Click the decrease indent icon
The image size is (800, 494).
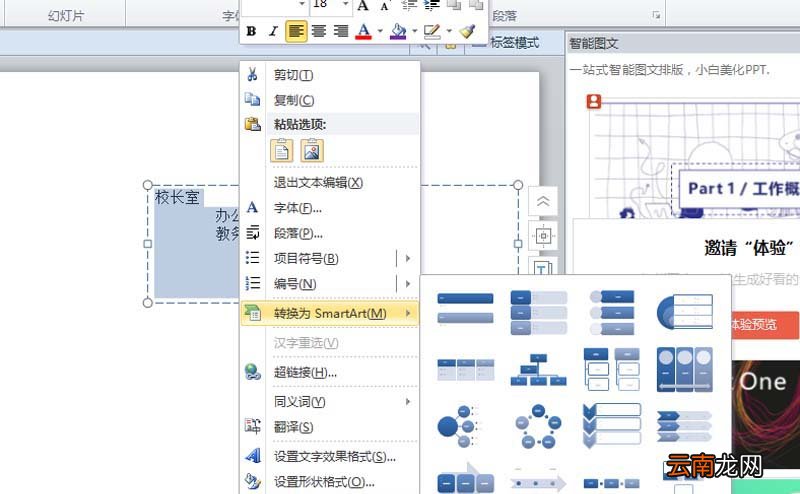[409, 5]
